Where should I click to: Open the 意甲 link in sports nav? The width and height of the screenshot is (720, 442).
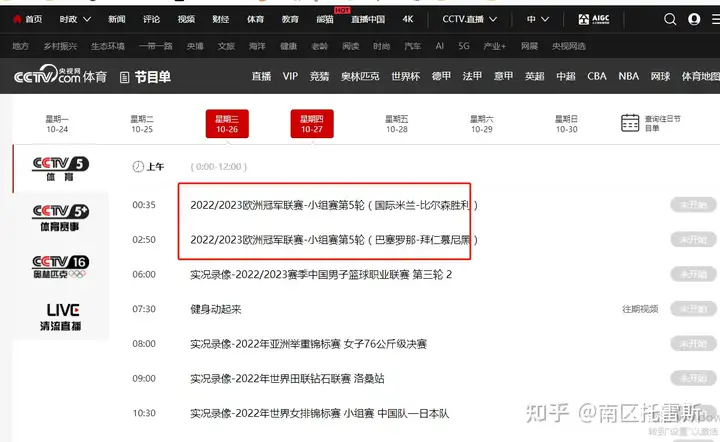[x=503, y=76]
